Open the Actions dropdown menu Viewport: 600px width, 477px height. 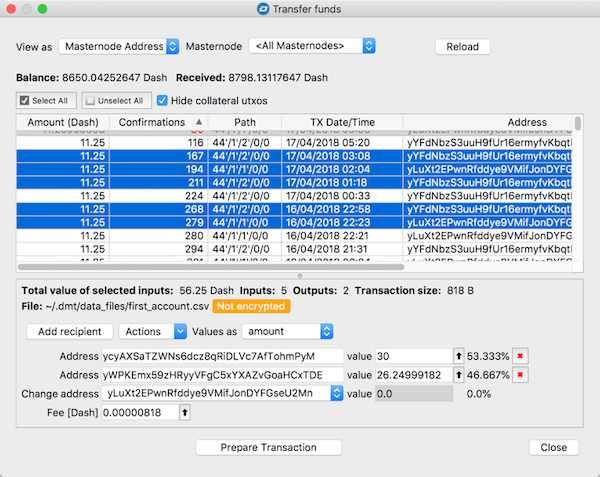153,331
